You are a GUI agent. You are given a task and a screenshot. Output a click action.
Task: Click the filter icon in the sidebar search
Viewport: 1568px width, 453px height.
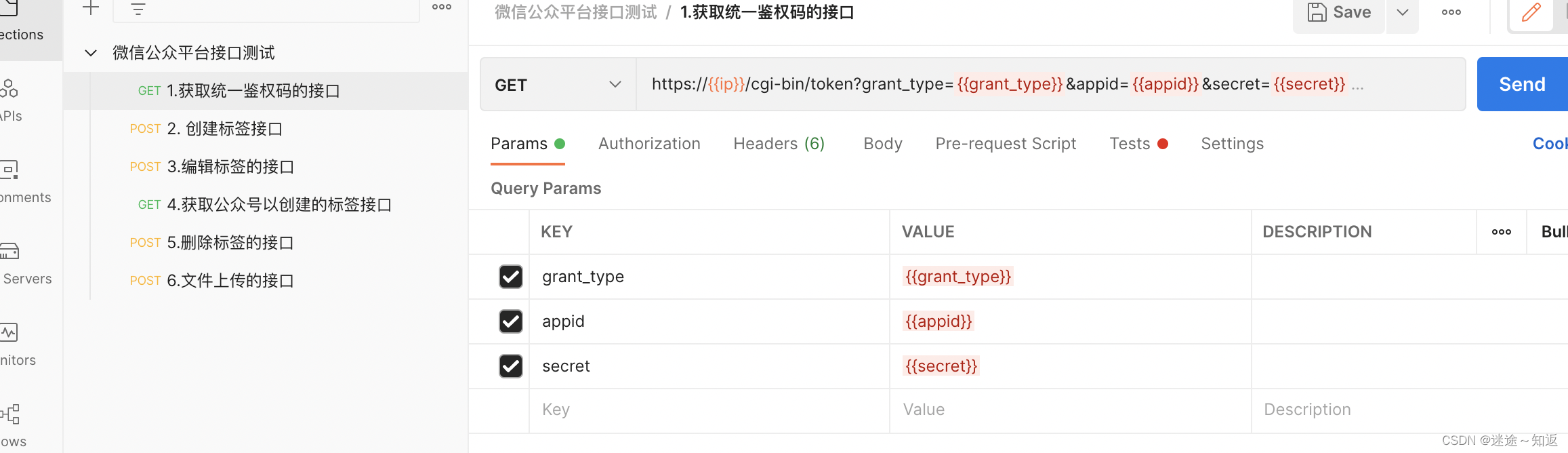point(138,9)
